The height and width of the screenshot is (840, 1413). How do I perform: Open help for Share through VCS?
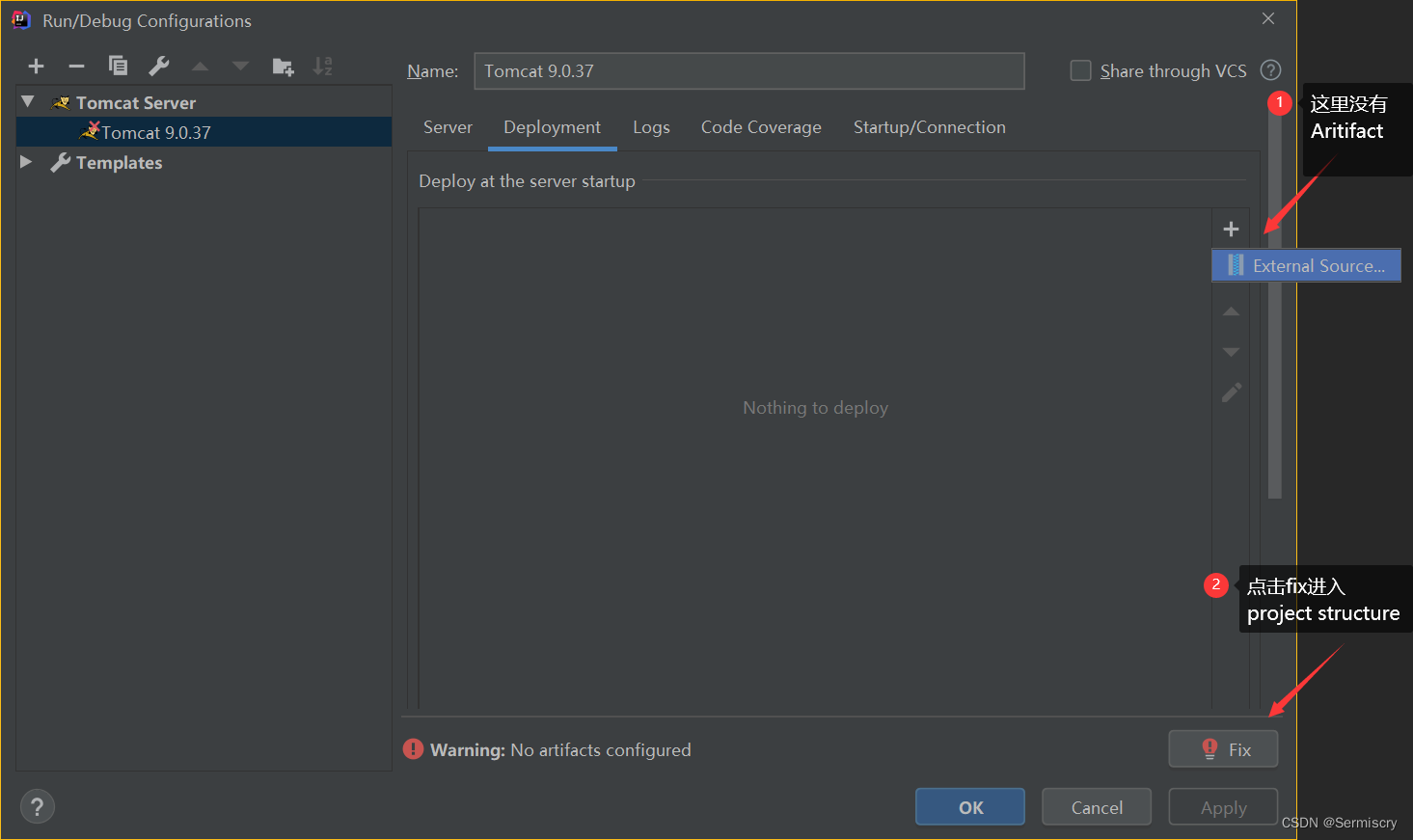(1271, 70)
